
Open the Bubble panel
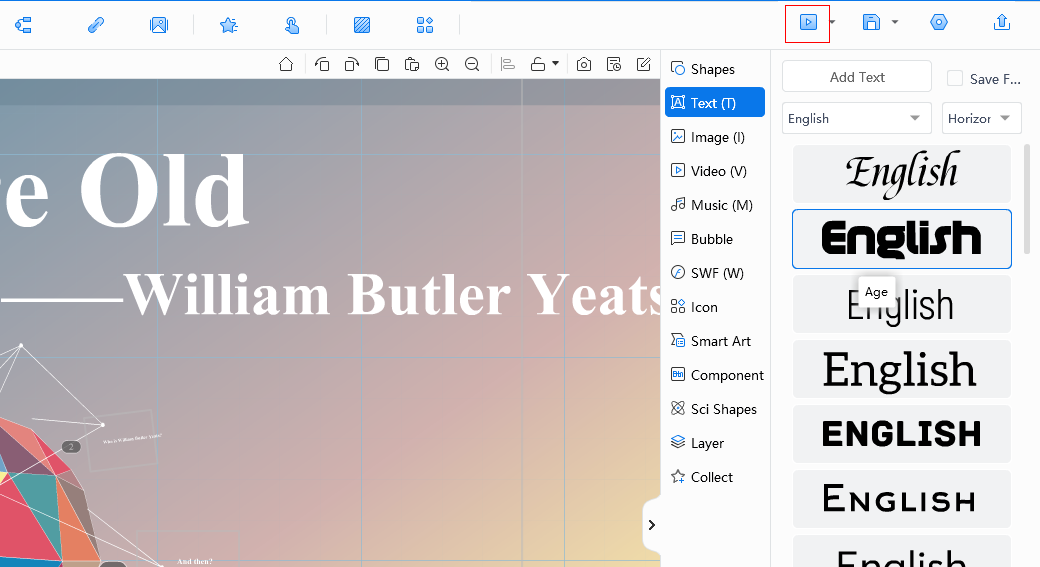coord(714,239)
